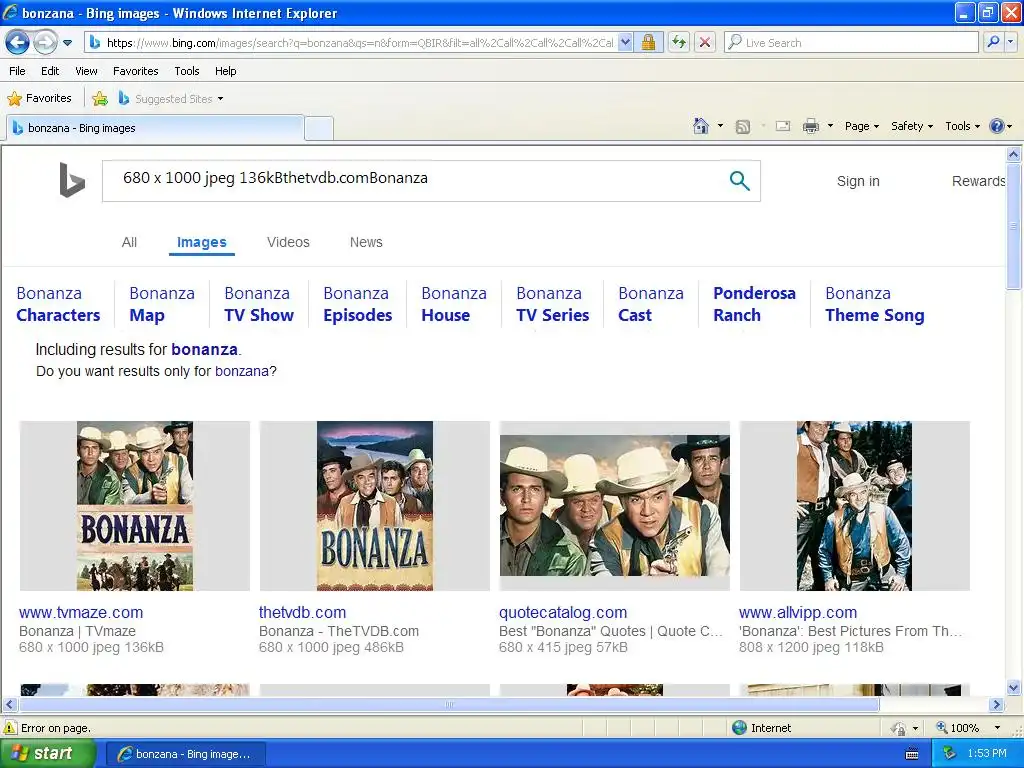Open the recent pages dropdown arrow
This screenshot has width=1024, height=768.
(x=67, y=43)
